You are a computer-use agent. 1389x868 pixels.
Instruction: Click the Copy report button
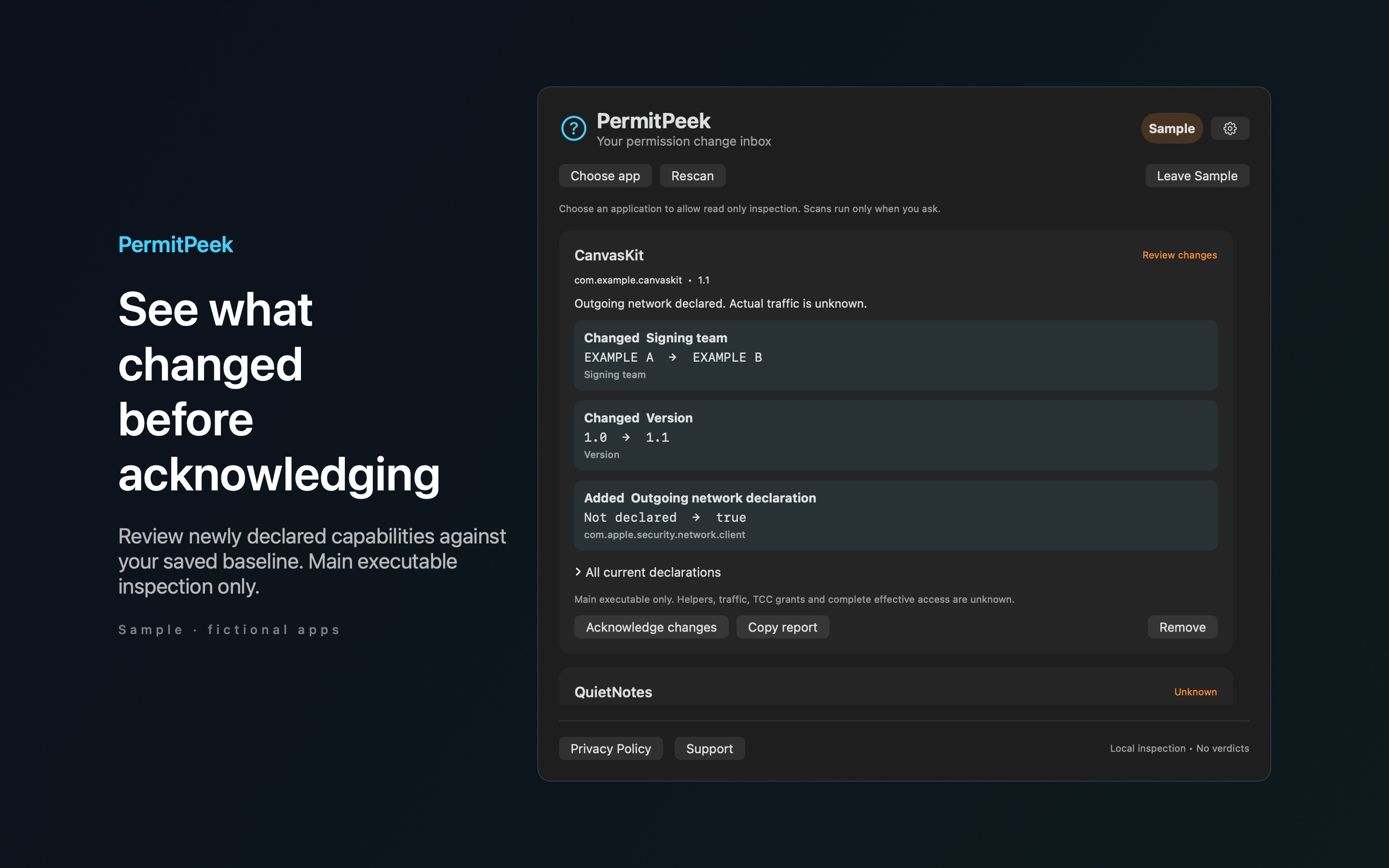[782, 627]
